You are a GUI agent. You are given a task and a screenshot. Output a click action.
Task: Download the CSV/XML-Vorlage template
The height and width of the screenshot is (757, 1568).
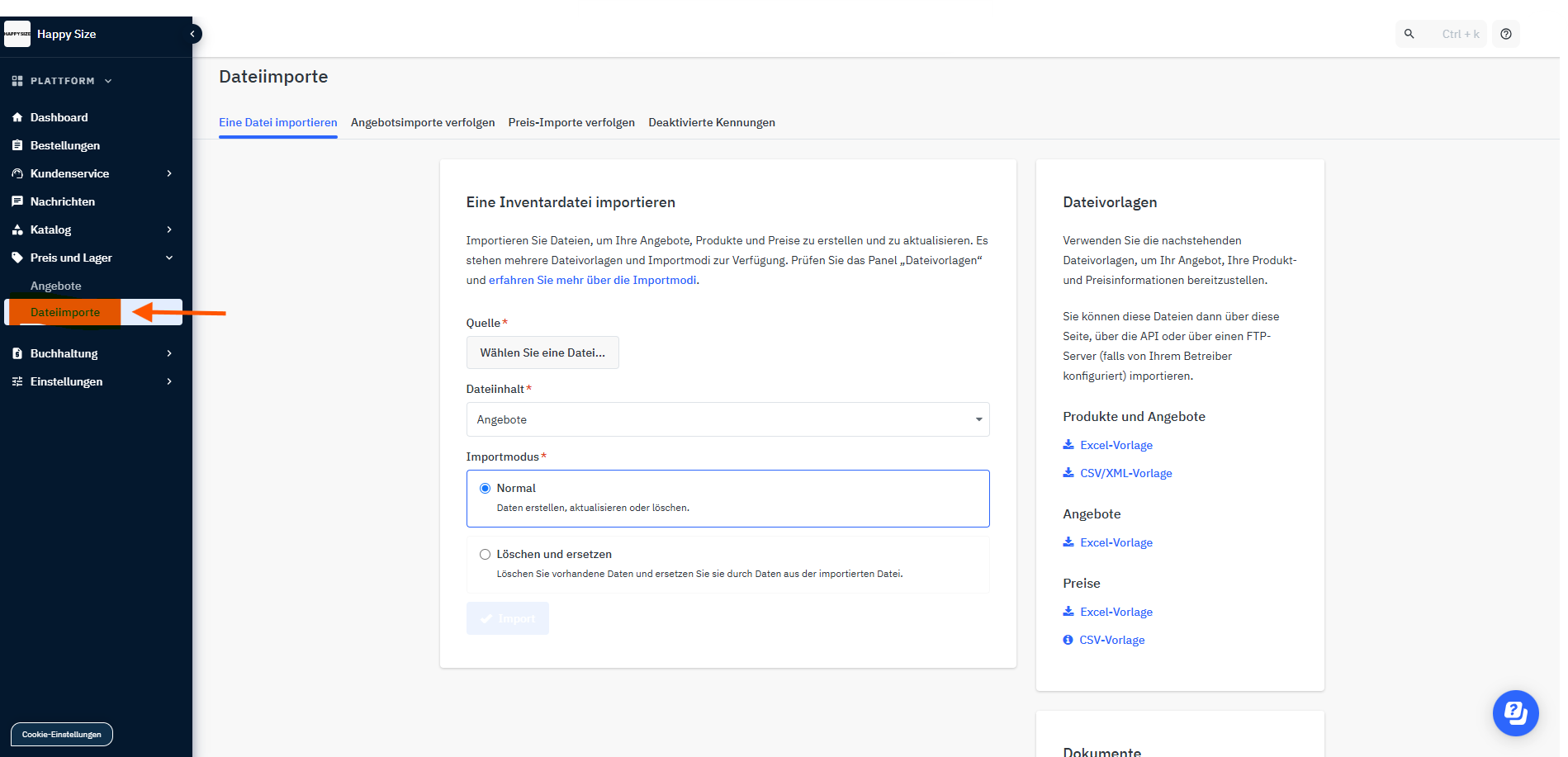click(x=1125, y=473)
